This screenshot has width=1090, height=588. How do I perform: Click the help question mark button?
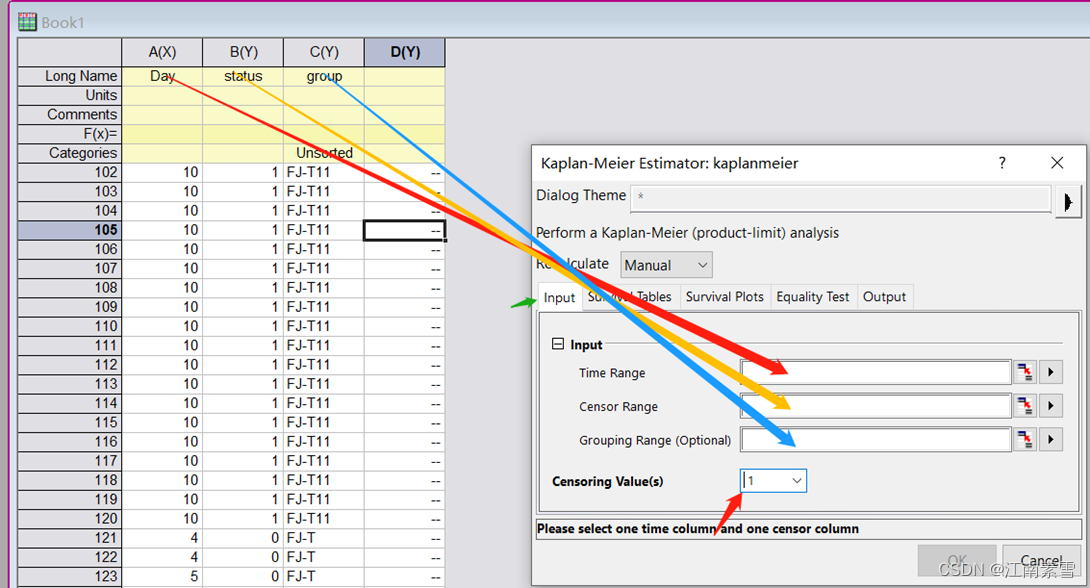(1002, 163)
